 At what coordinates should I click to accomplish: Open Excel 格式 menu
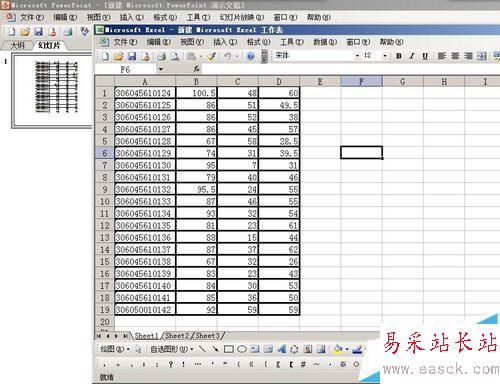tap(258, 42)
